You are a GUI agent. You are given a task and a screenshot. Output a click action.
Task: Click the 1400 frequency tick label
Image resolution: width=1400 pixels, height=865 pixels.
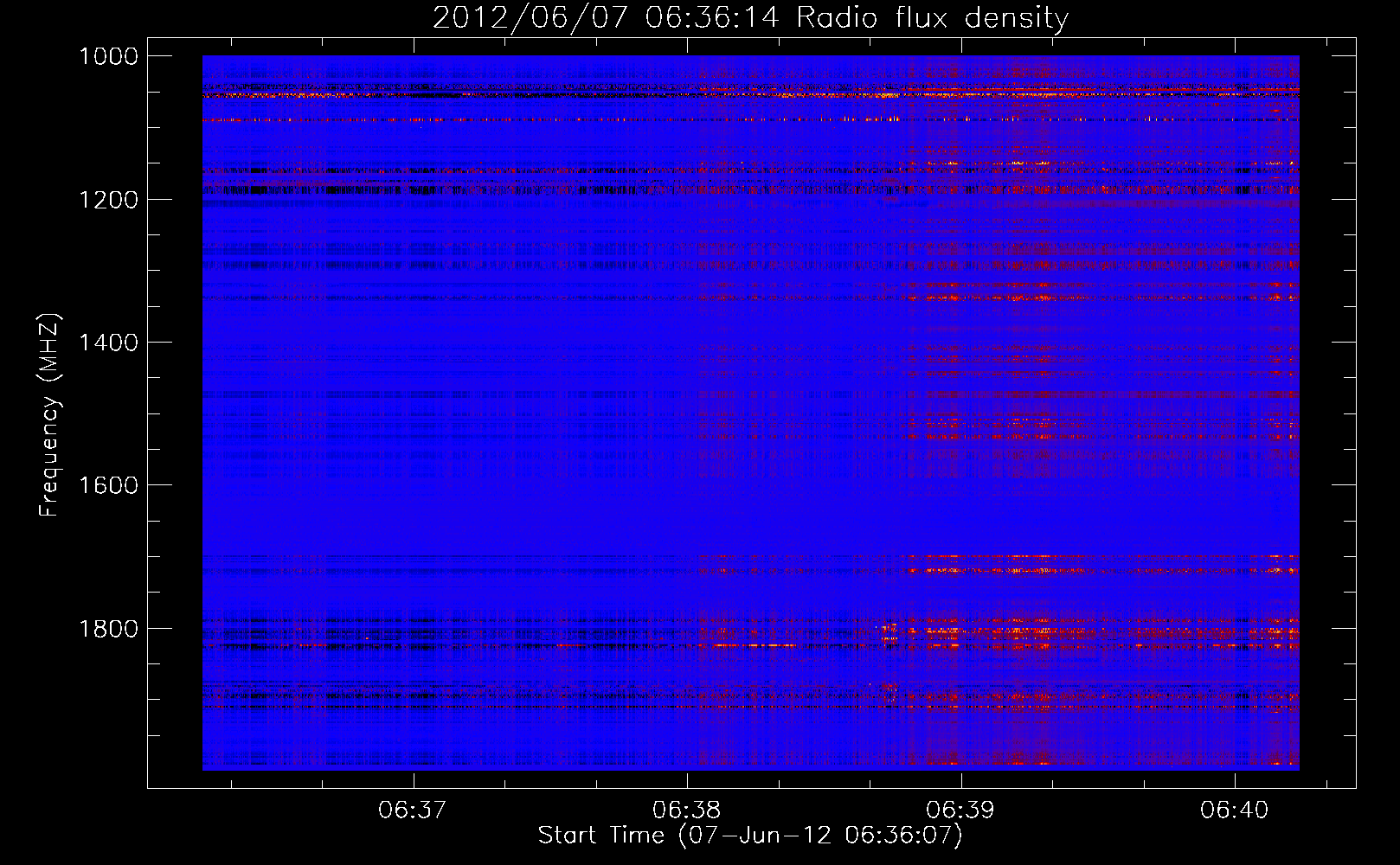pos(108,343)
